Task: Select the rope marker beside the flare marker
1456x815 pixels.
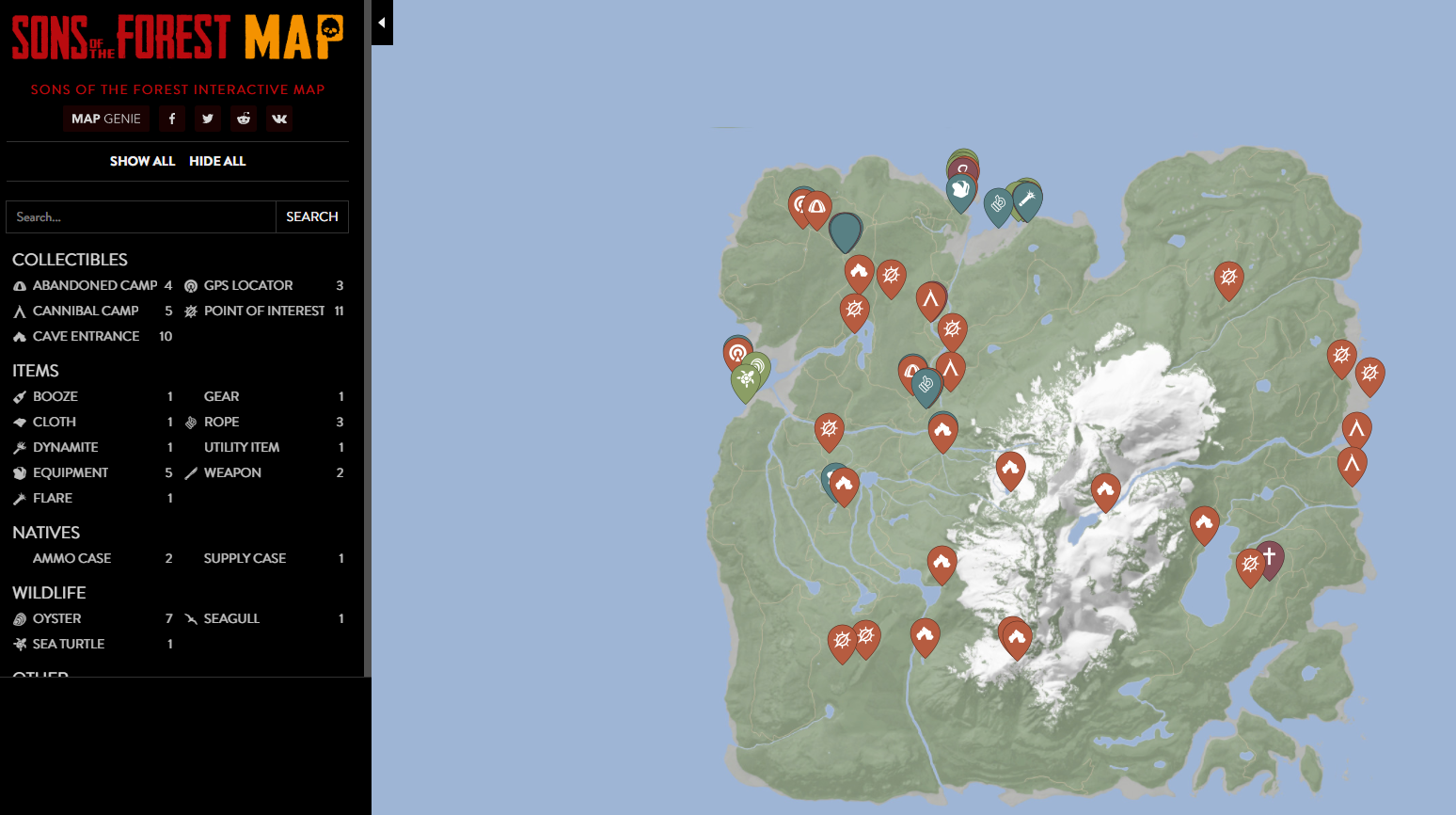Action: [x=998, y=206]
